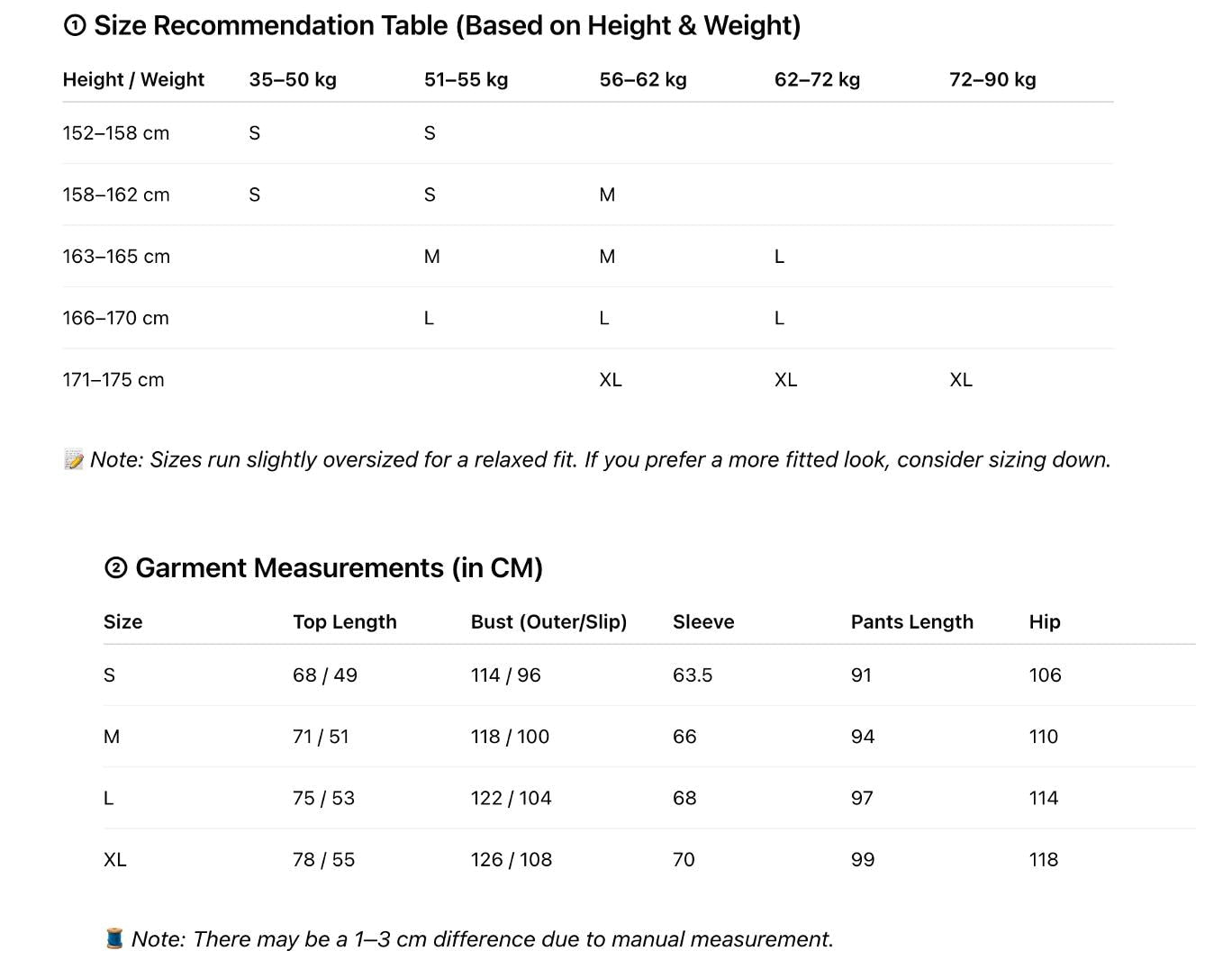This screenshot has height=978, width=1232.
Task: Click the 'Bust (Outer/Slip)' column header
Action: click(x=548, y=621)
